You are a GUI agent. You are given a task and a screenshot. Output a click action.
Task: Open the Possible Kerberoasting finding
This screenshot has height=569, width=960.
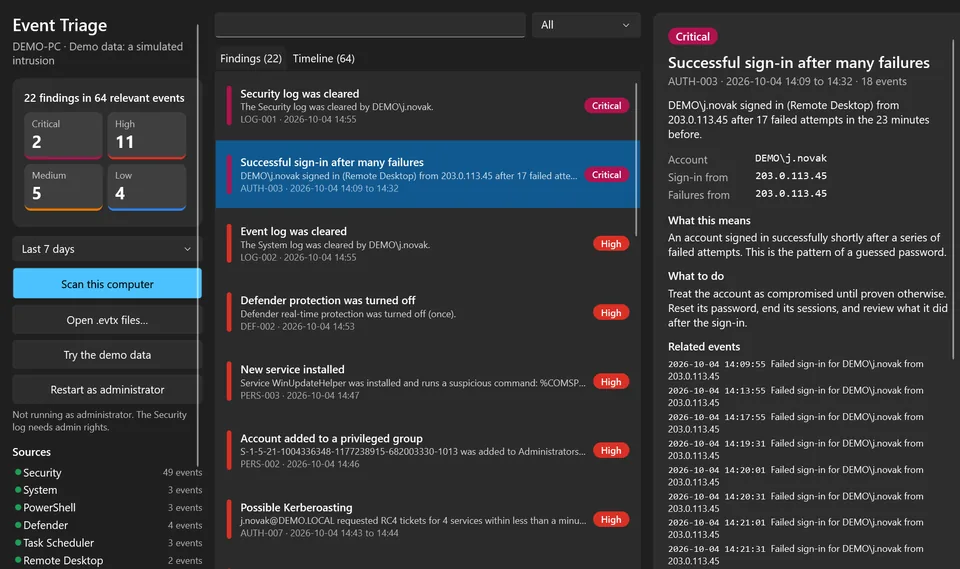[x=427, y=519]
